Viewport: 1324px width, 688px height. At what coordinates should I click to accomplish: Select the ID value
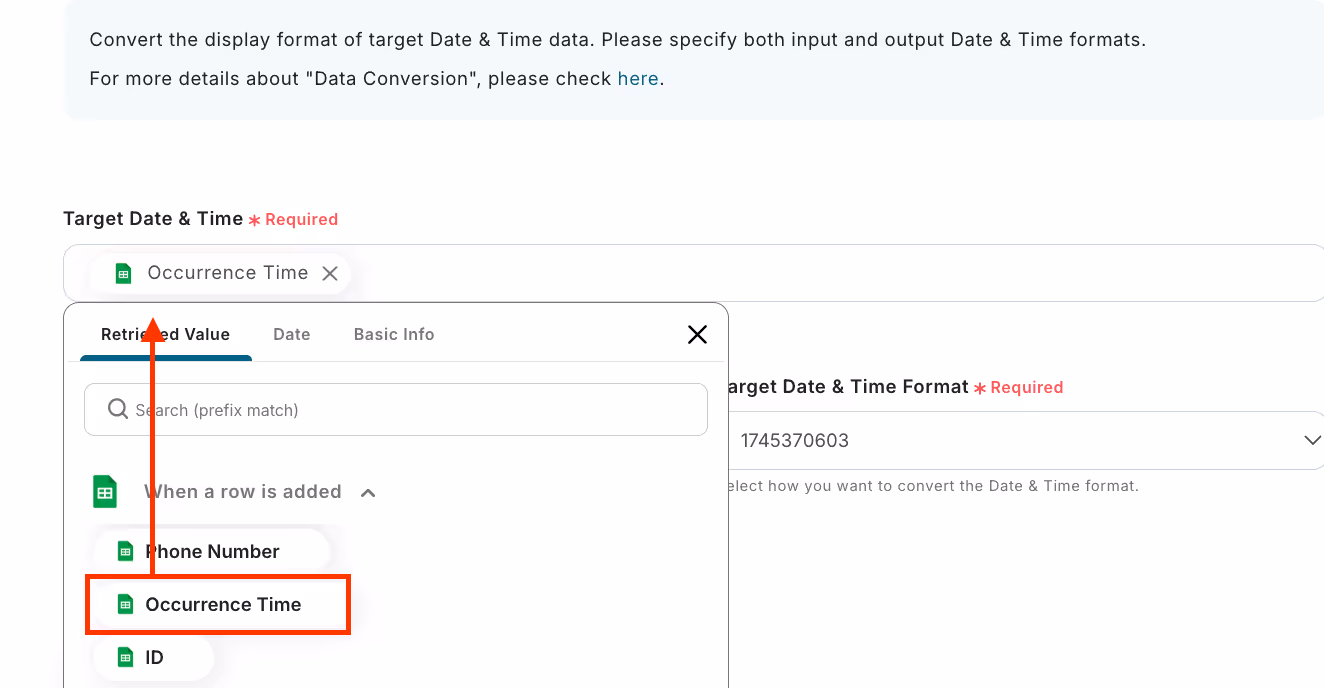[154, 657]
